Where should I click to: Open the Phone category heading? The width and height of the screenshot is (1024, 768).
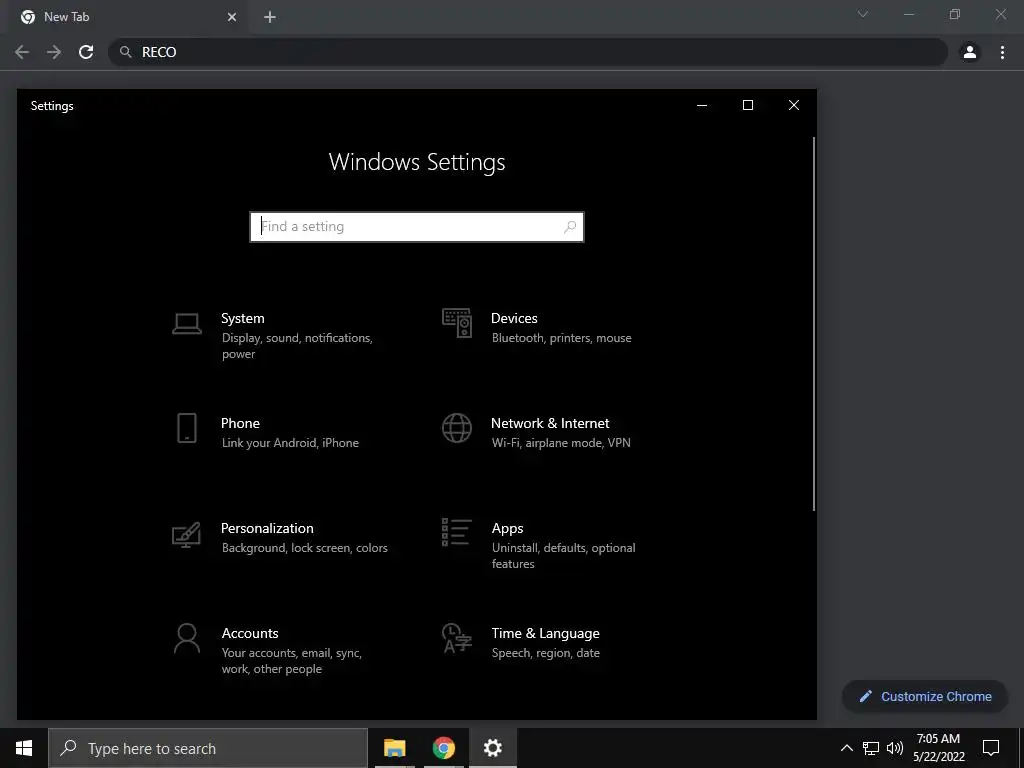coord(240,423)
